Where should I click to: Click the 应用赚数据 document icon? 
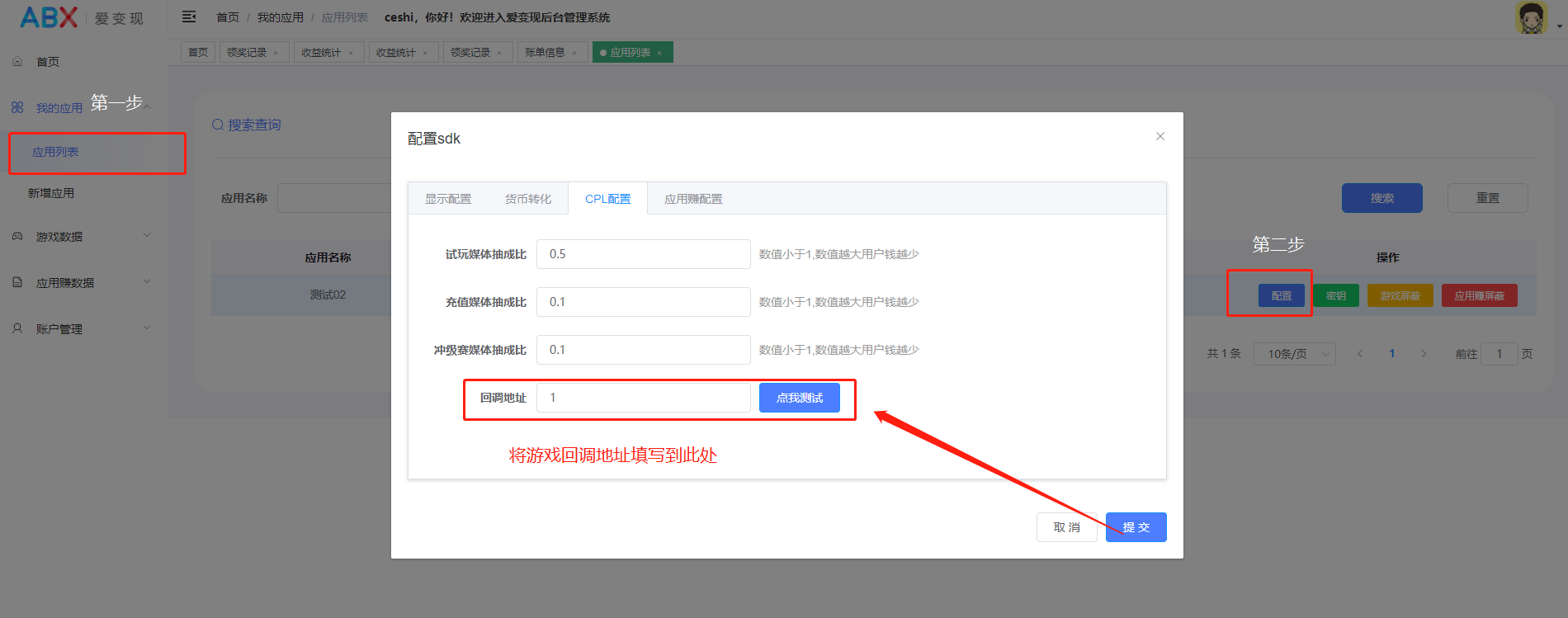[17, 283]
